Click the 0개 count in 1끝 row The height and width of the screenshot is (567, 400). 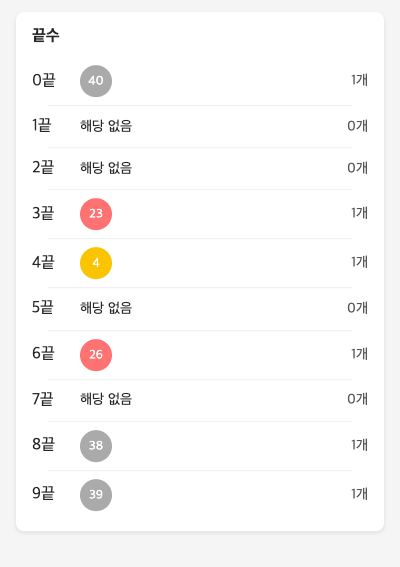358,126
